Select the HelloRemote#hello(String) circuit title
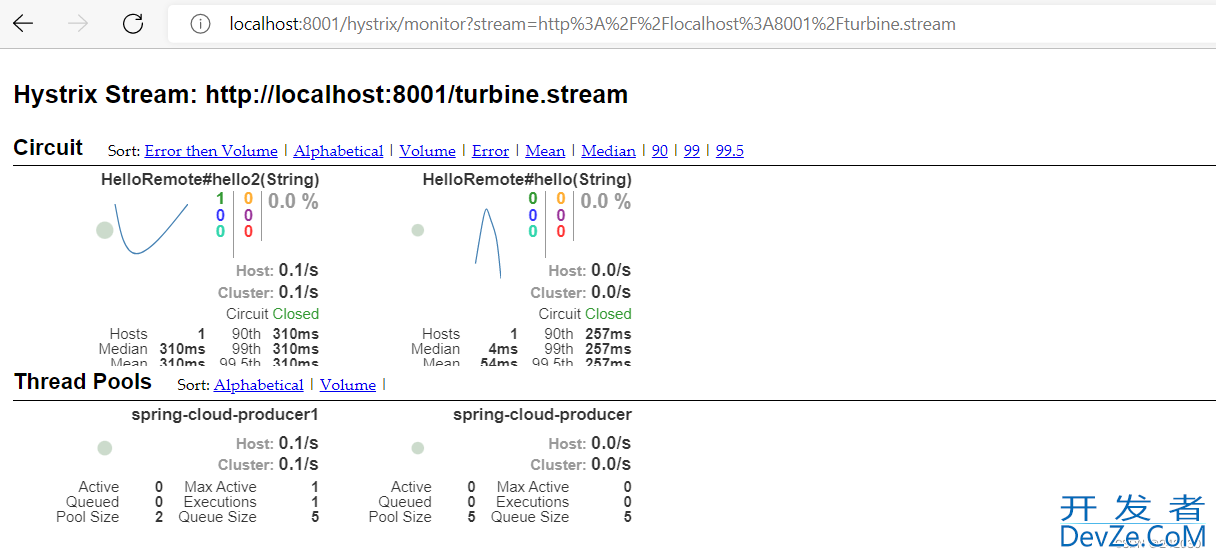 [527, 180]
